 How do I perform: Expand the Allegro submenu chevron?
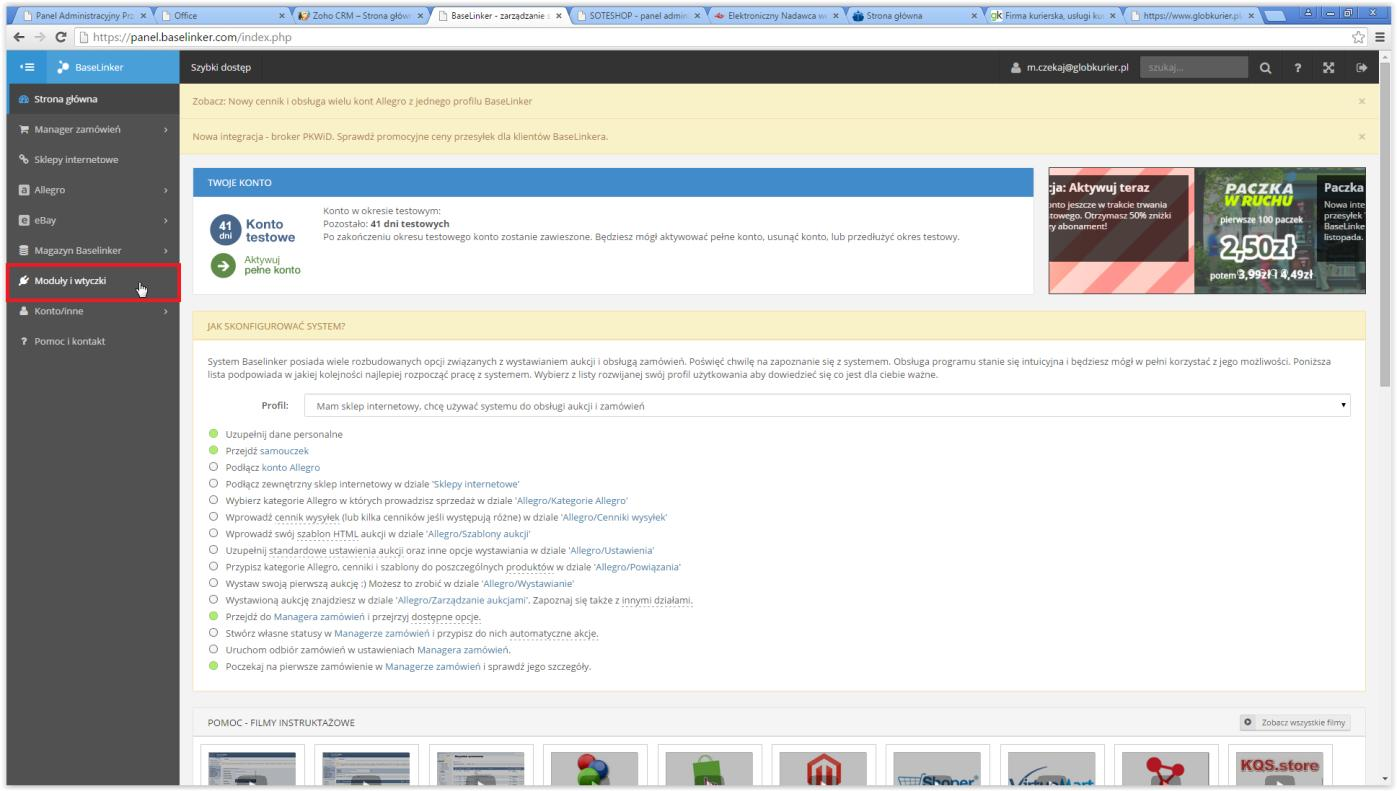click(x=166, y=190)
